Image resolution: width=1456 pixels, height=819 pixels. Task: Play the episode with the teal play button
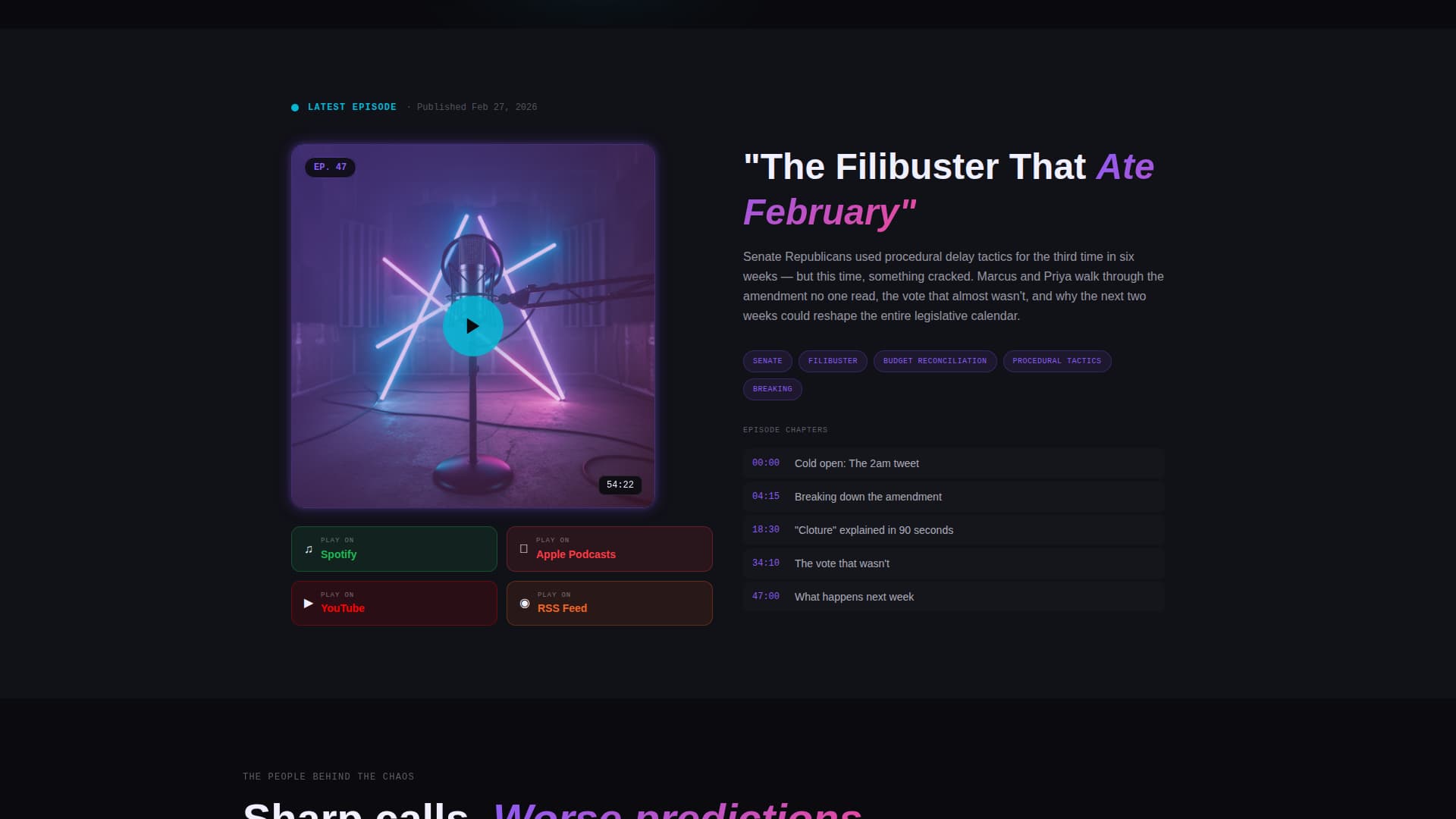[x=472, y=326]
